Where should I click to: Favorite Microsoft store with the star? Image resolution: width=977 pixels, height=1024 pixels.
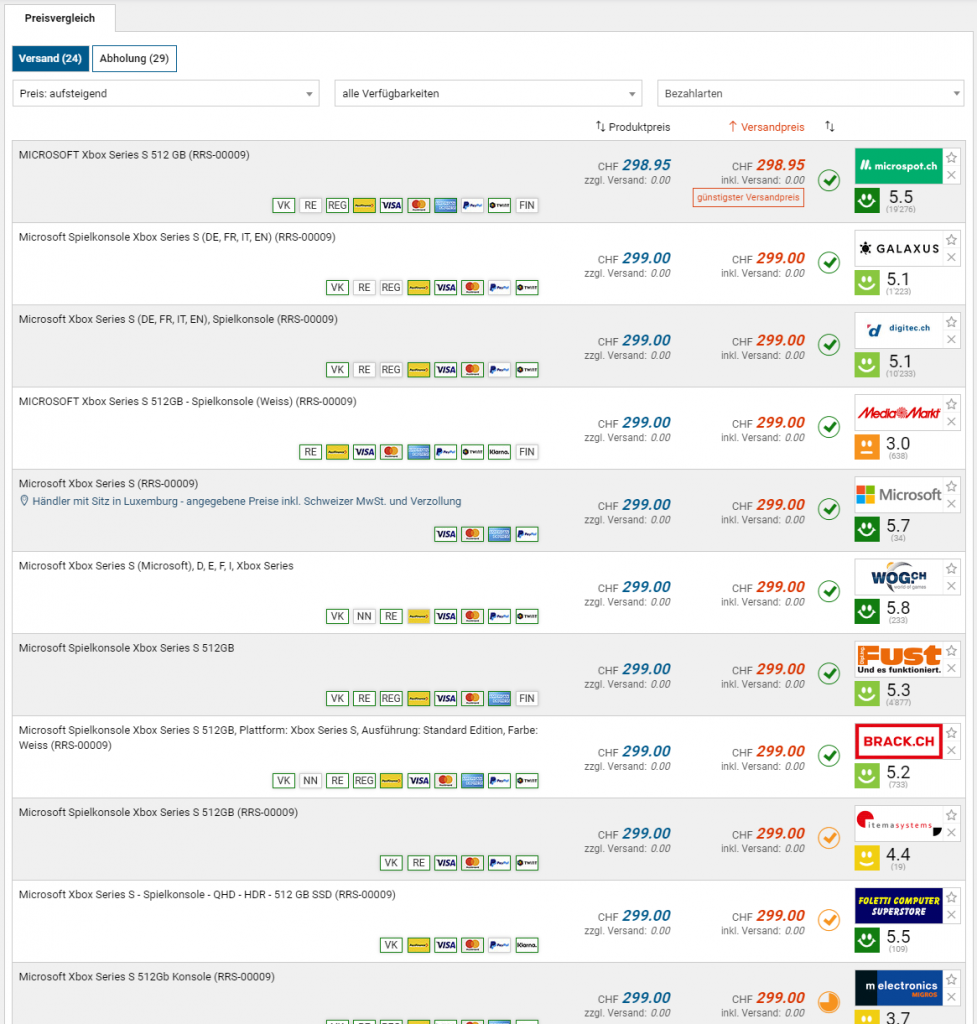click(x=952, y=487)
